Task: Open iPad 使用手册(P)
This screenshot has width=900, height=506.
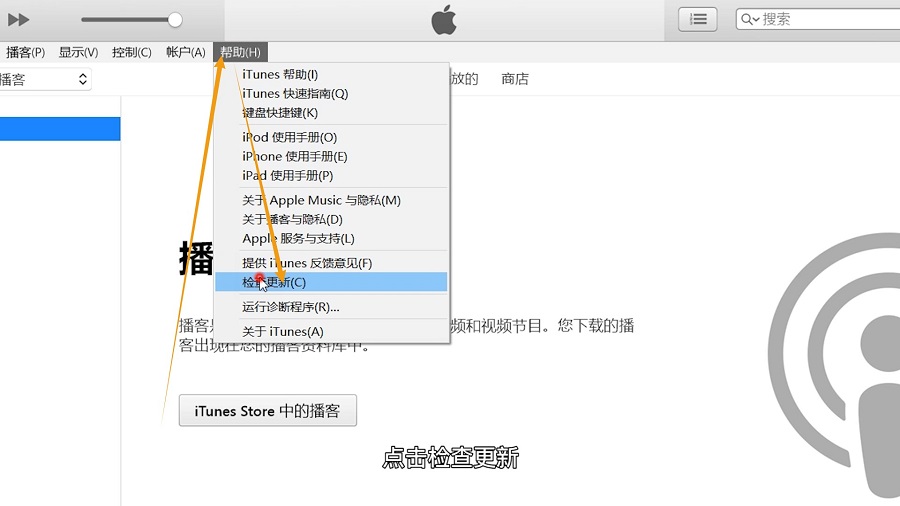Action: tap(331, 176)
